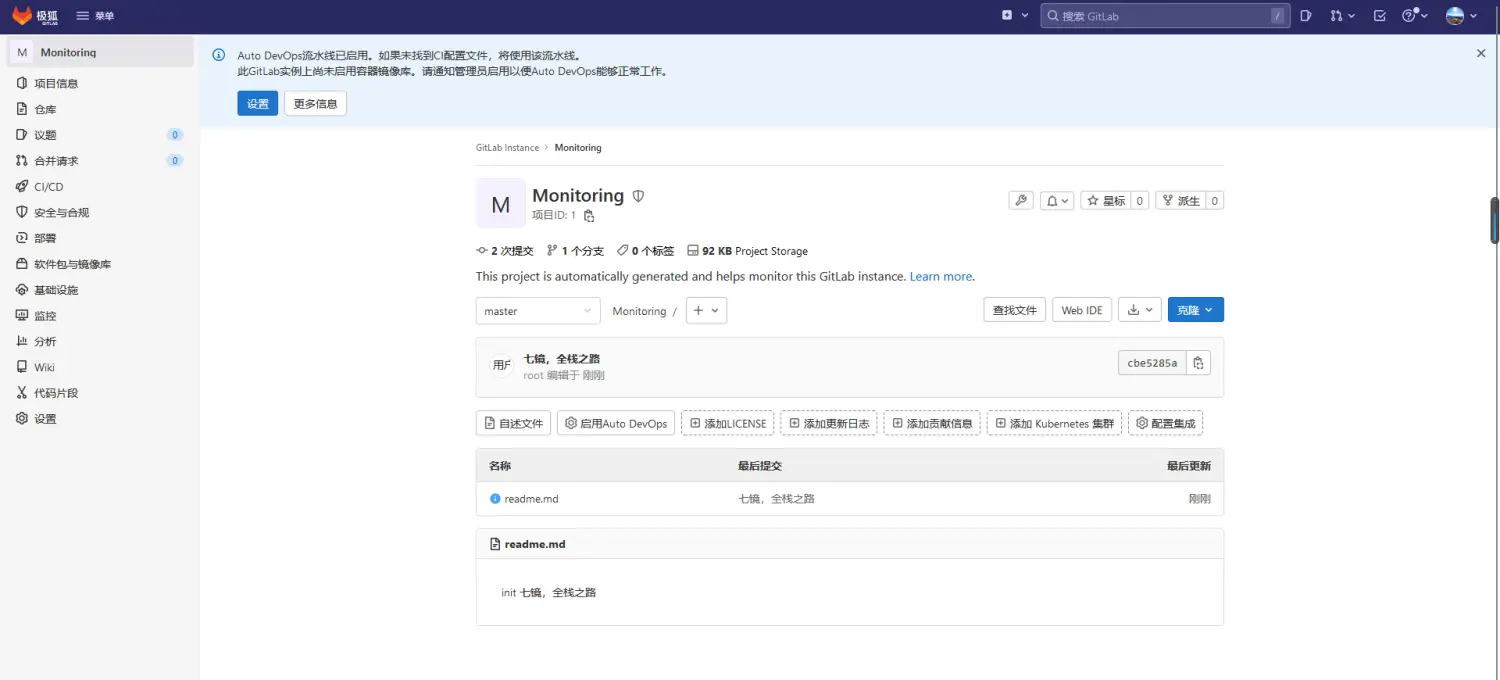Open the 2 次提交 commits link
Image resolution: width=1500 pixels, height=680 pixels.
coord(505,251)
